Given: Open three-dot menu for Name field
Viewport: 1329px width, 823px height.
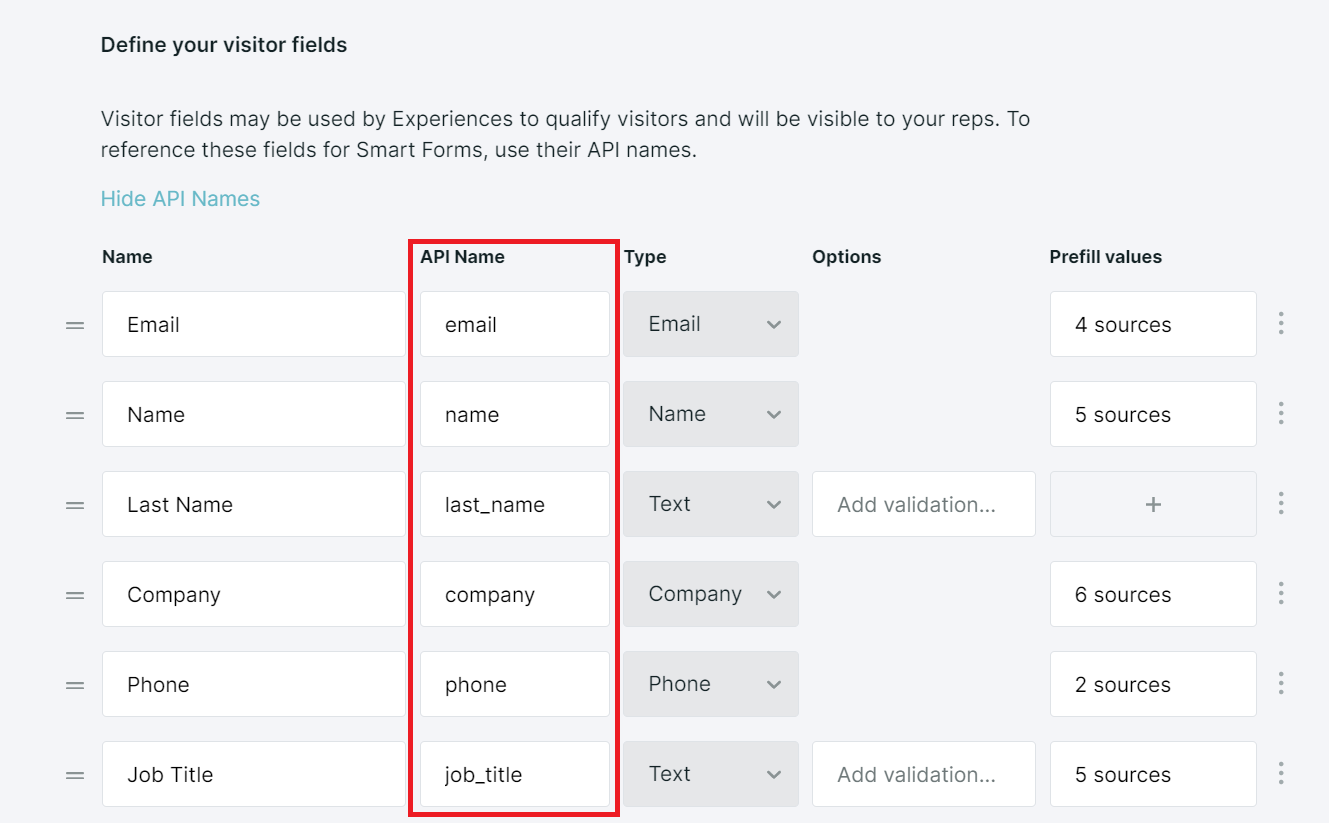Looking at the screenshot, I should [1281, 414].
